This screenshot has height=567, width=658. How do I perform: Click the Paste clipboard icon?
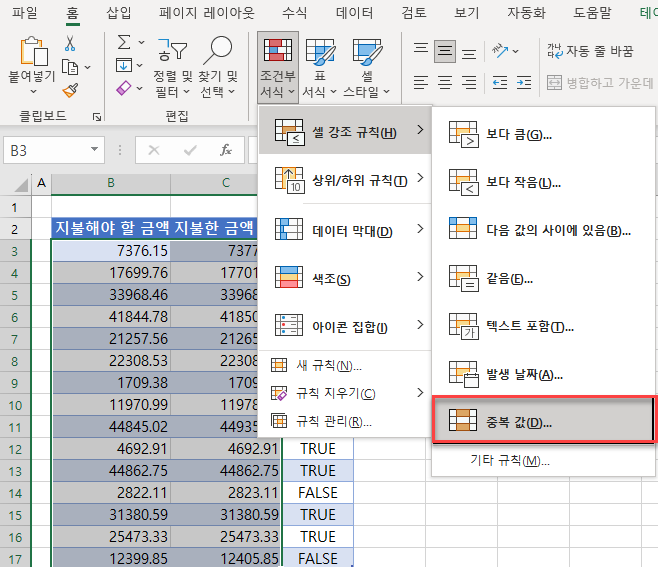[34, 52]
